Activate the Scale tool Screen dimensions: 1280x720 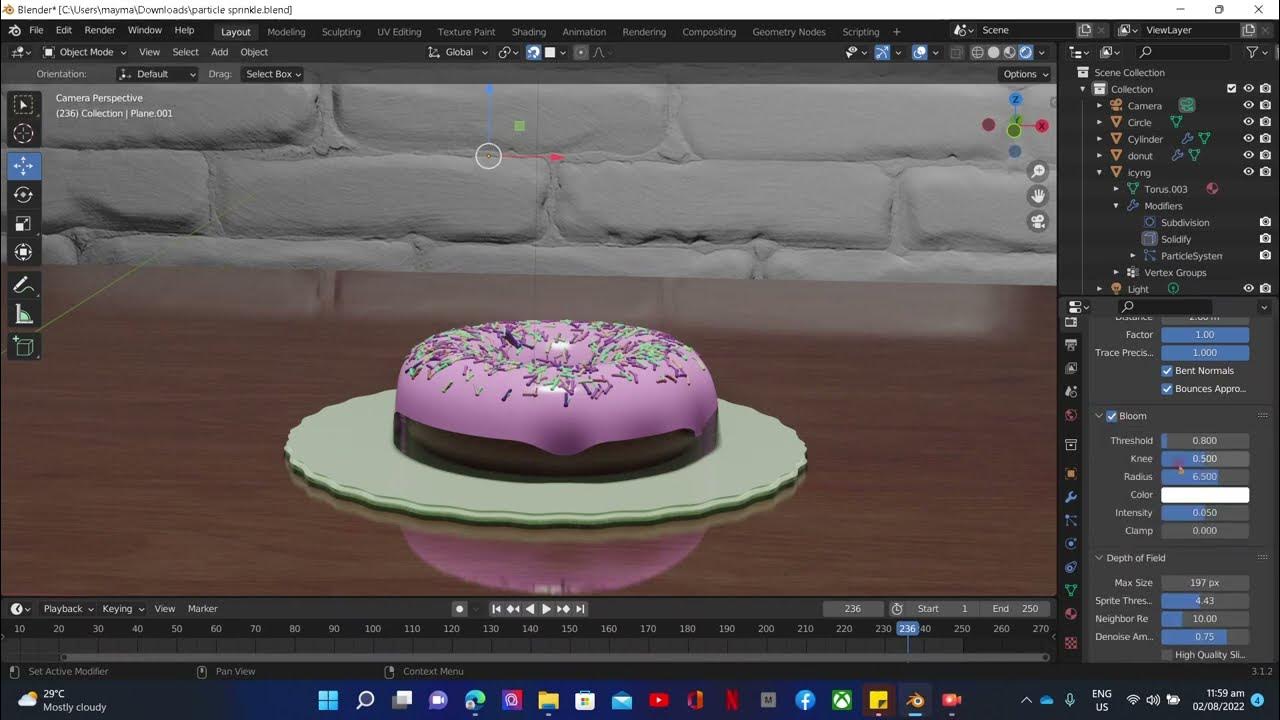tap(23, 223)
